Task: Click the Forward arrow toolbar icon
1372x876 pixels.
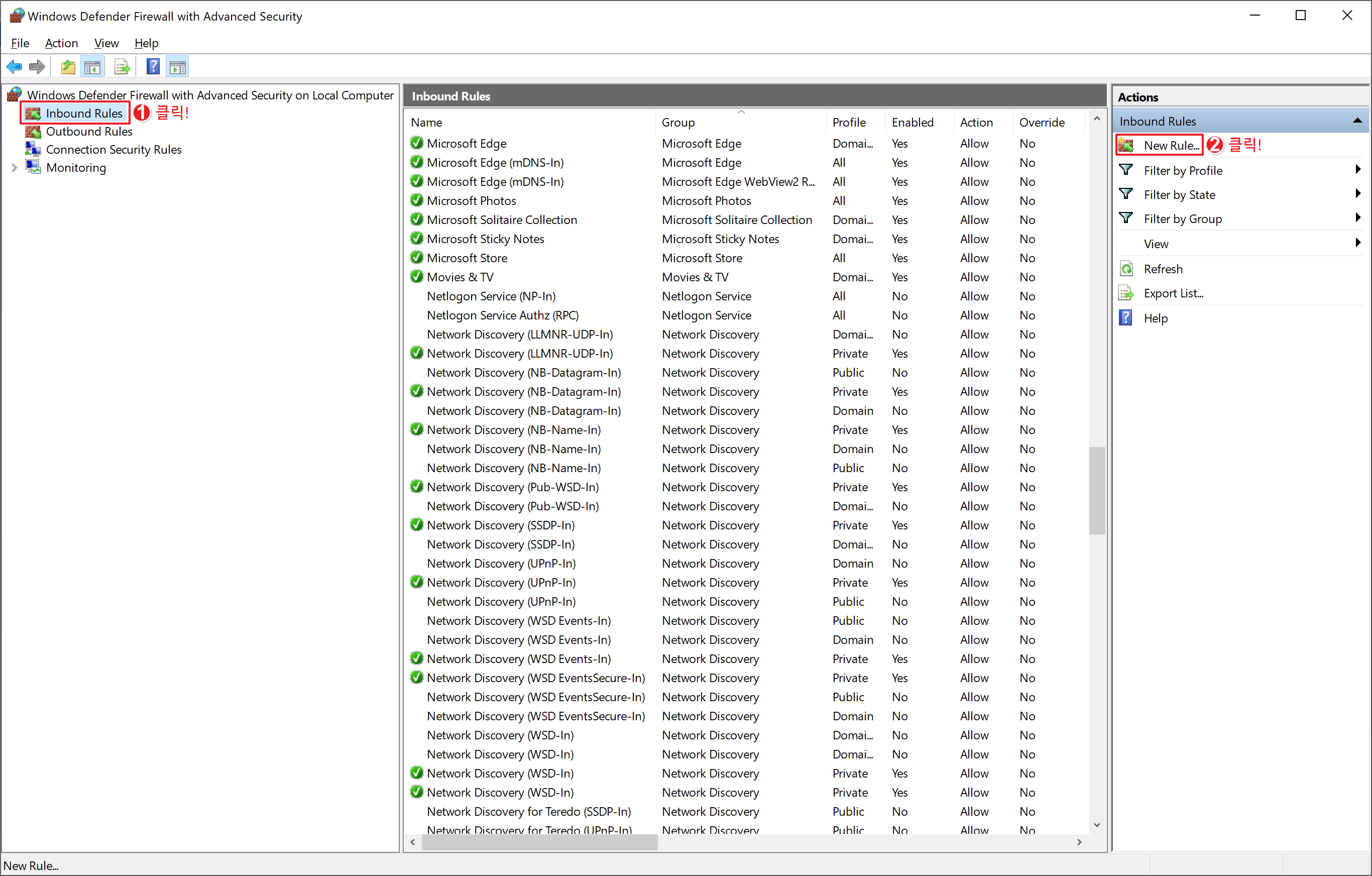Action: [x=37, y=67]
